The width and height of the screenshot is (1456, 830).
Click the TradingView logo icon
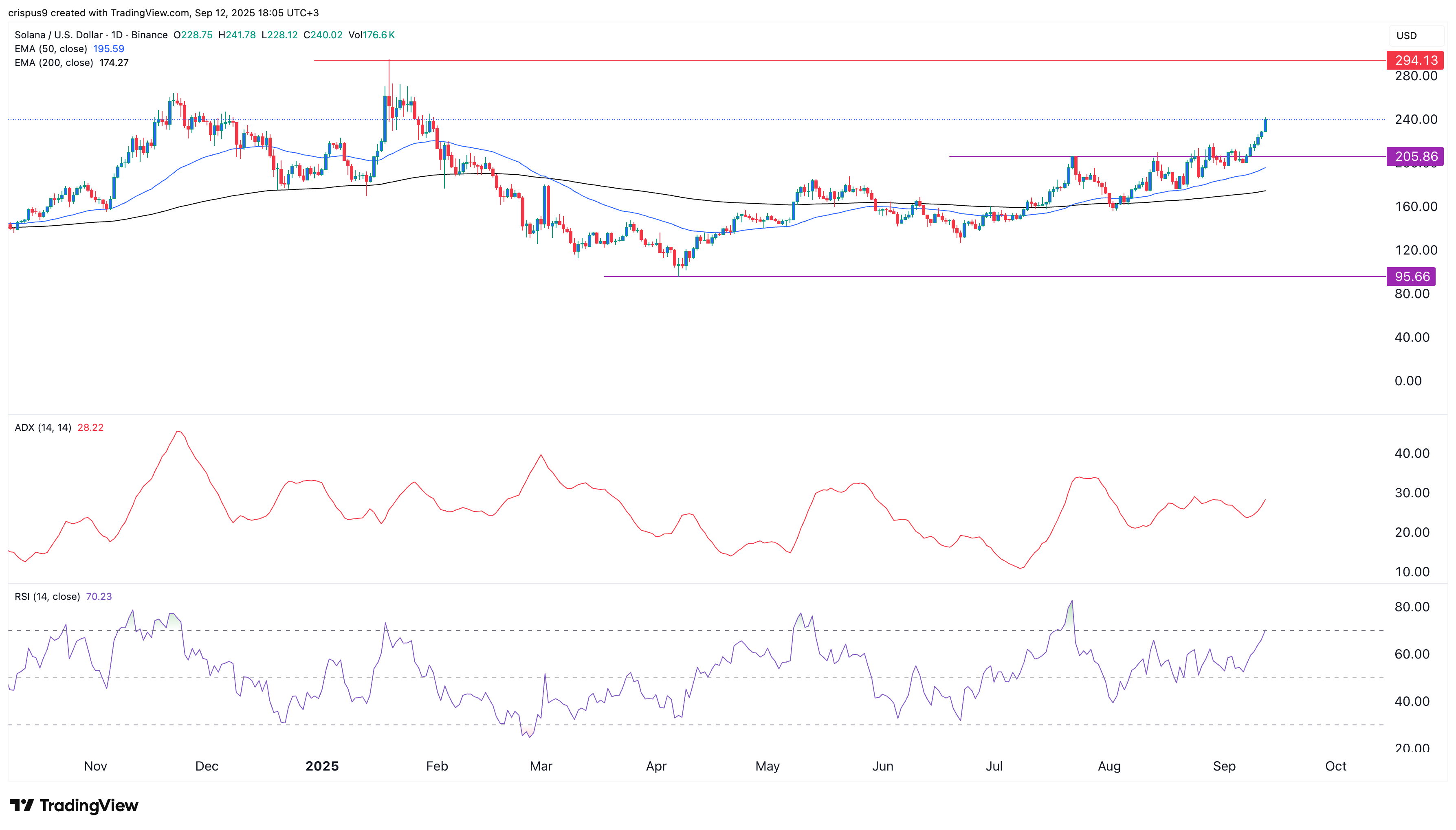coord(22,806)
